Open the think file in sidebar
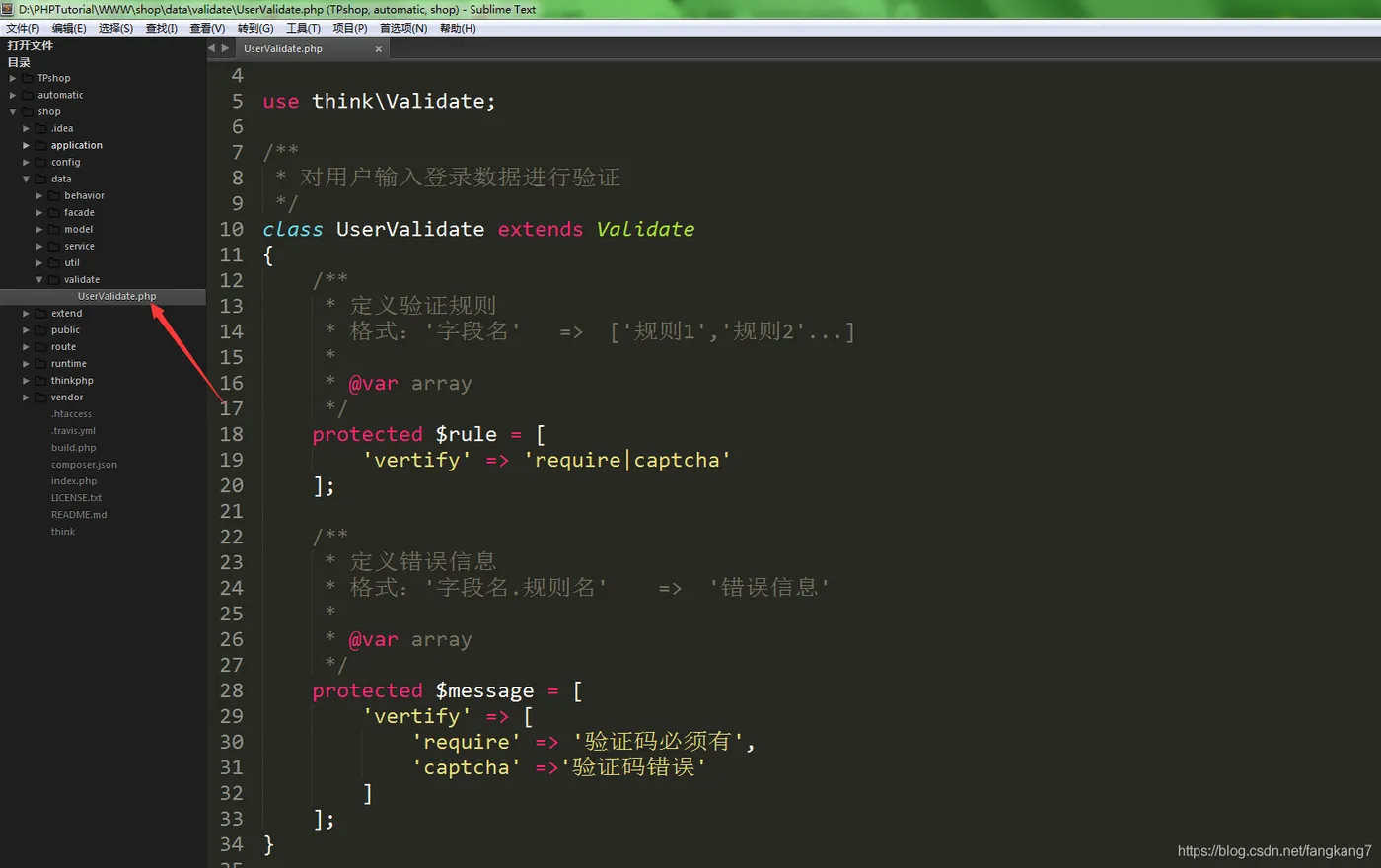Viewport: 1381px width, 868px height. [x=63, y=532]
